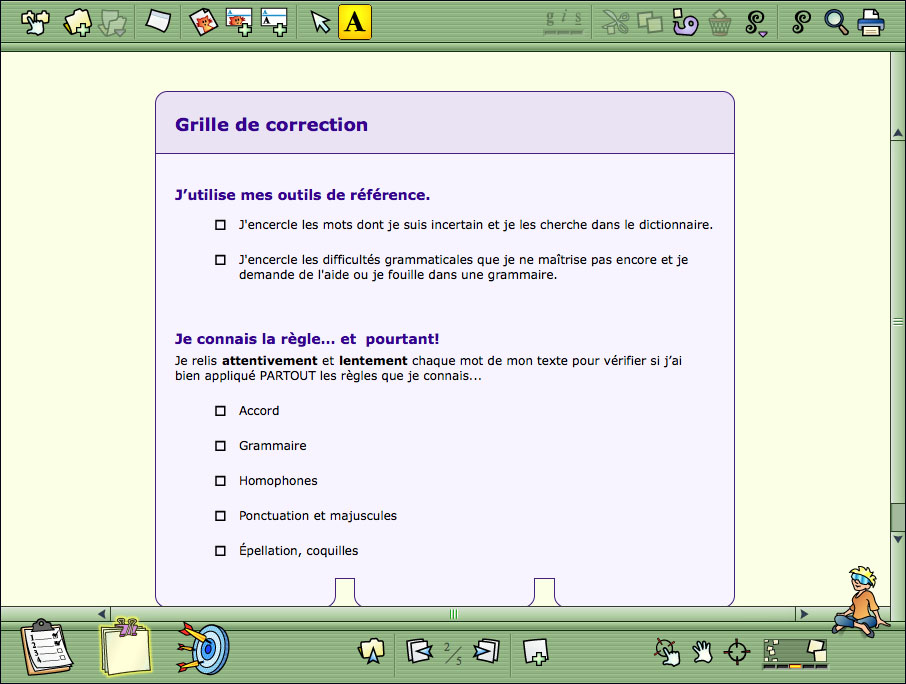Tick the Épellation, coquilles checkbox
This screenshot has height=684, width=906.
(x=220, y=551)
